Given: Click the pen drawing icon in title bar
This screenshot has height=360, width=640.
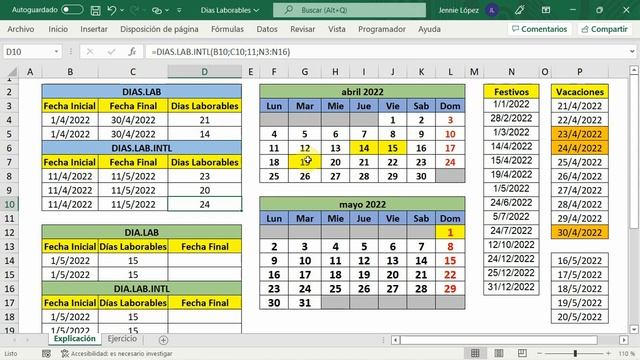Looking at the screenshot, I should click(x=520, y=10).
